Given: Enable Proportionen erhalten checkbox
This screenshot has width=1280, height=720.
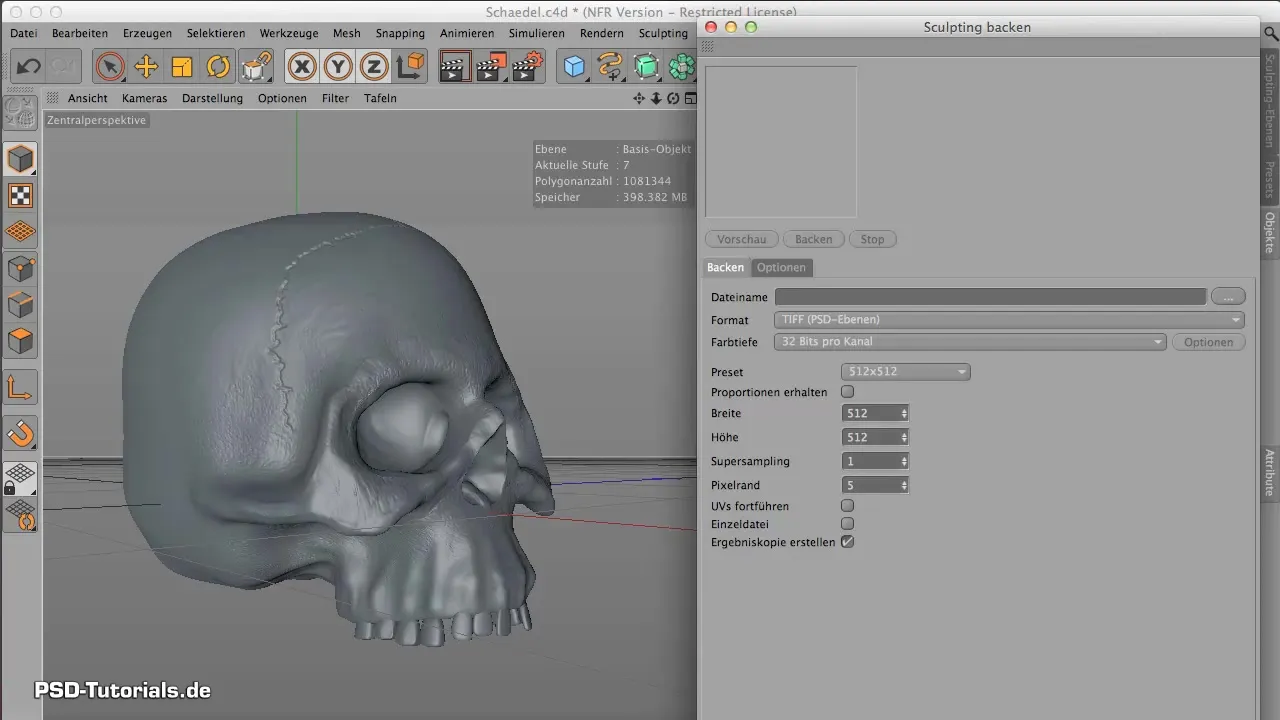Looking at the screenshot, I should [x=848, y=392].
